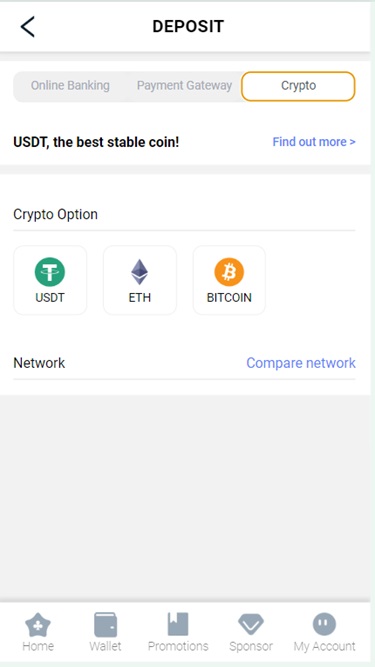
Task: Open the My Account face icon
Action: [324, 624]
